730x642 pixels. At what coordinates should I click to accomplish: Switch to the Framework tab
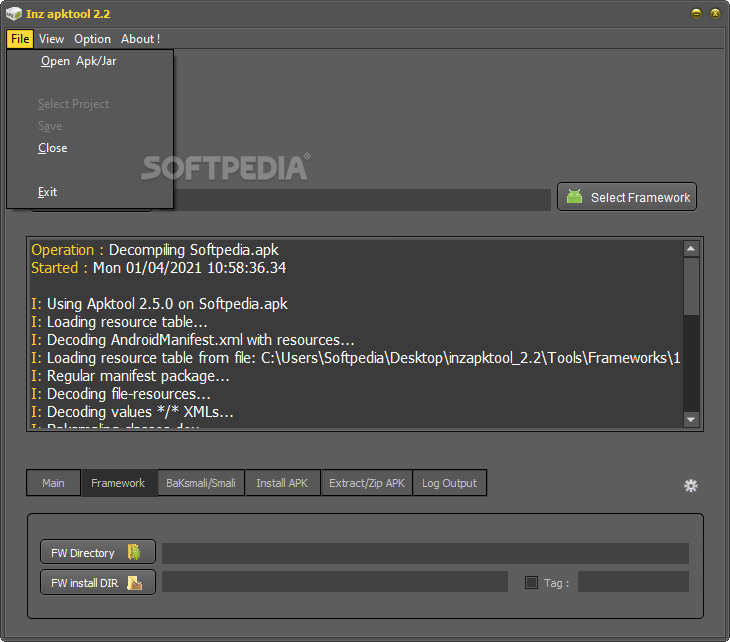click(x=118, y=483)
